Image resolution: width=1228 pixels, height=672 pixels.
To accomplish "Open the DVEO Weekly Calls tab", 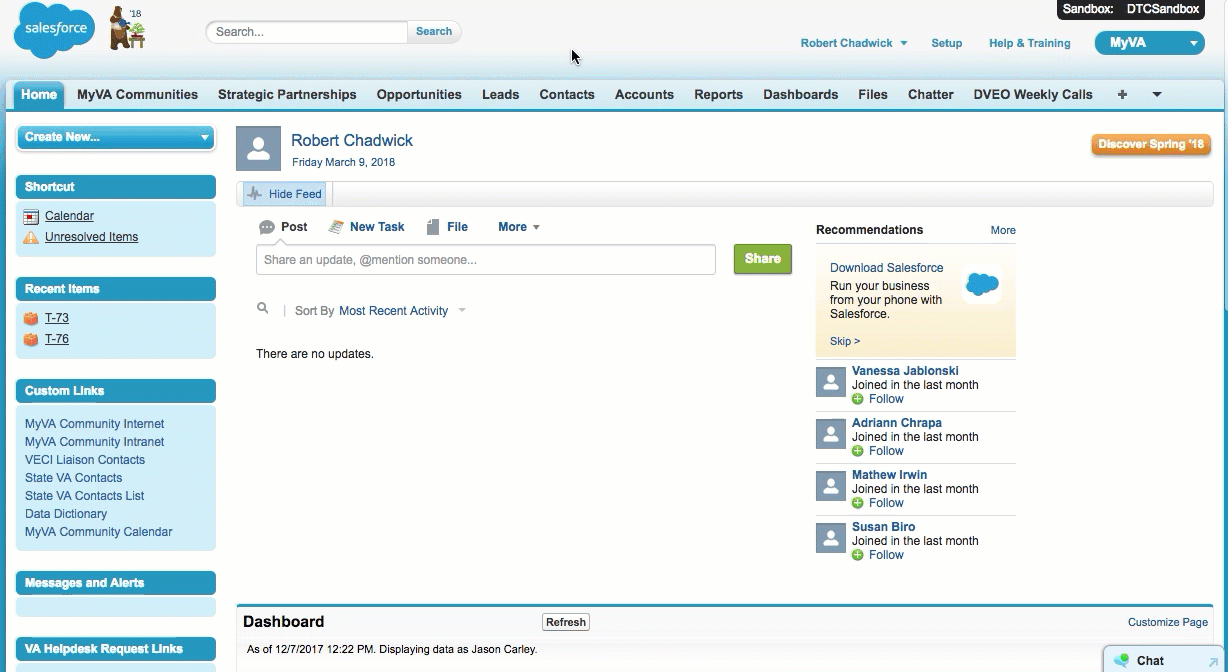I will 1033,95.
